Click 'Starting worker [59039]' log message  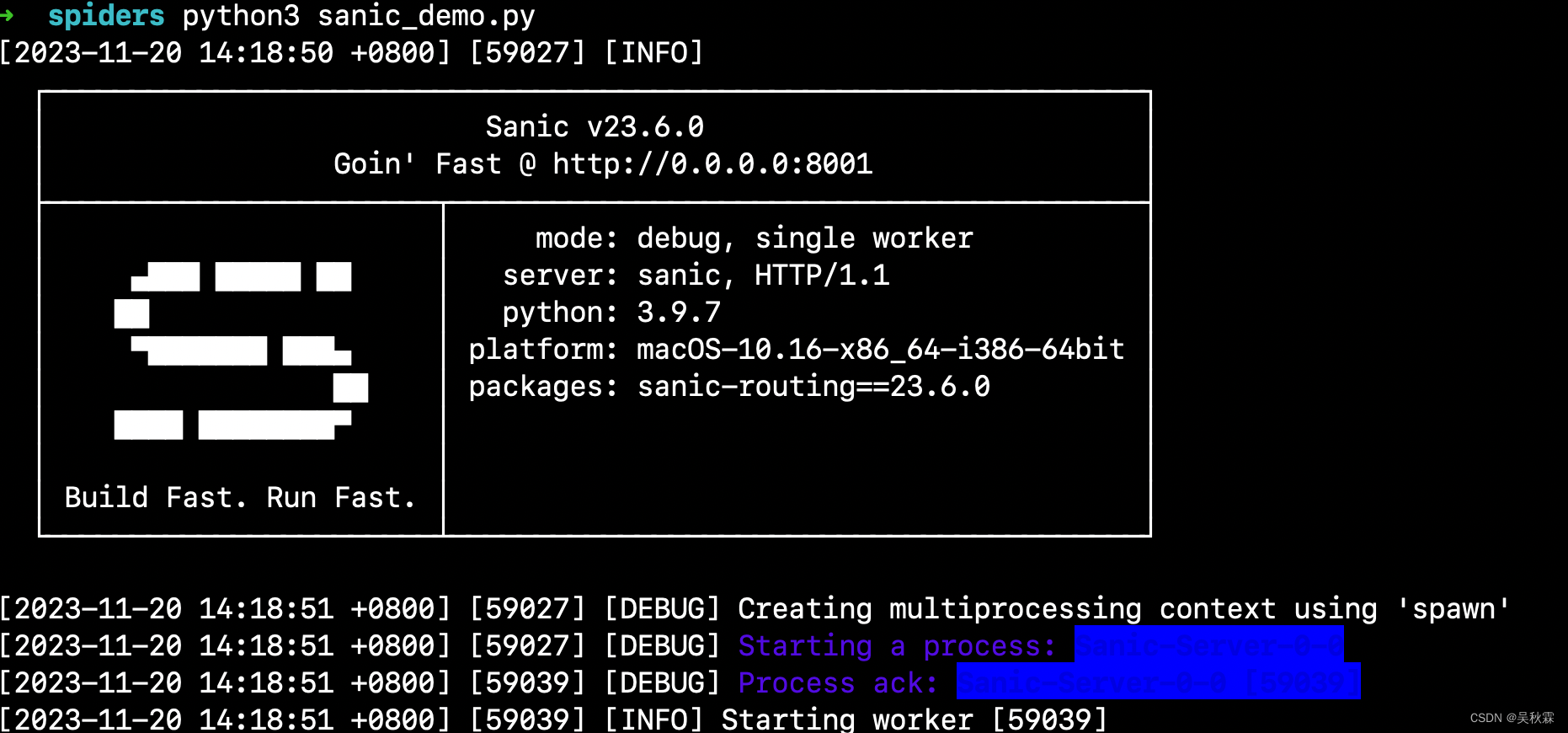(915, 719)
